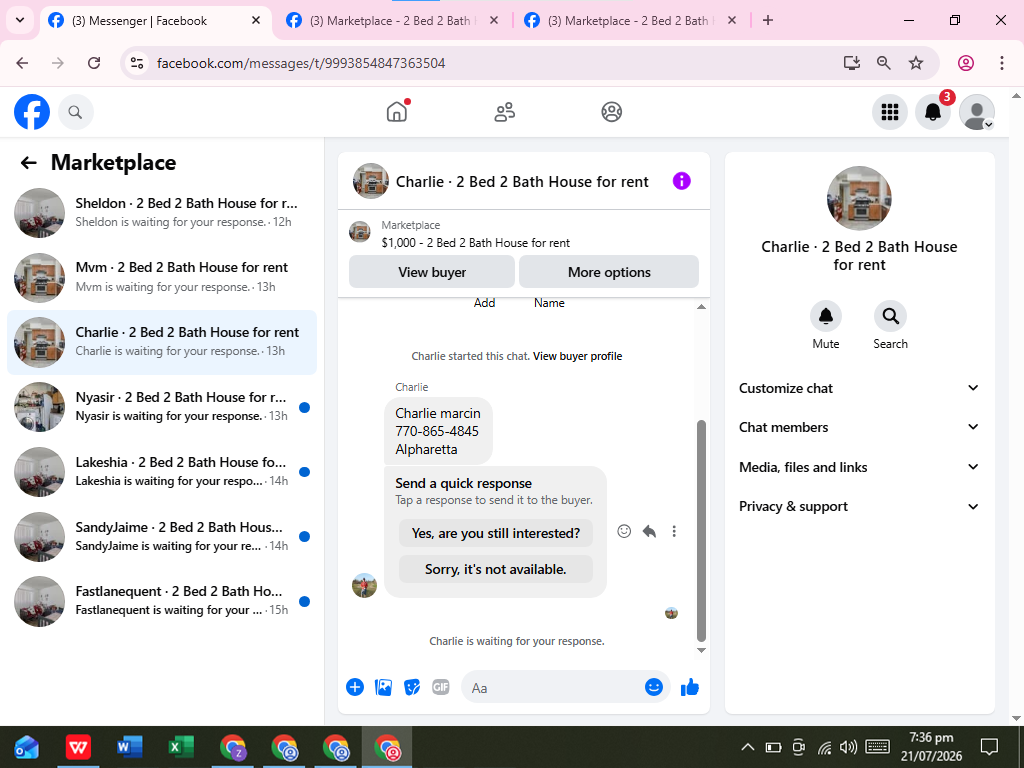
Task: Open the tab search dropdown arrow
Action: (x=20, y=20)
